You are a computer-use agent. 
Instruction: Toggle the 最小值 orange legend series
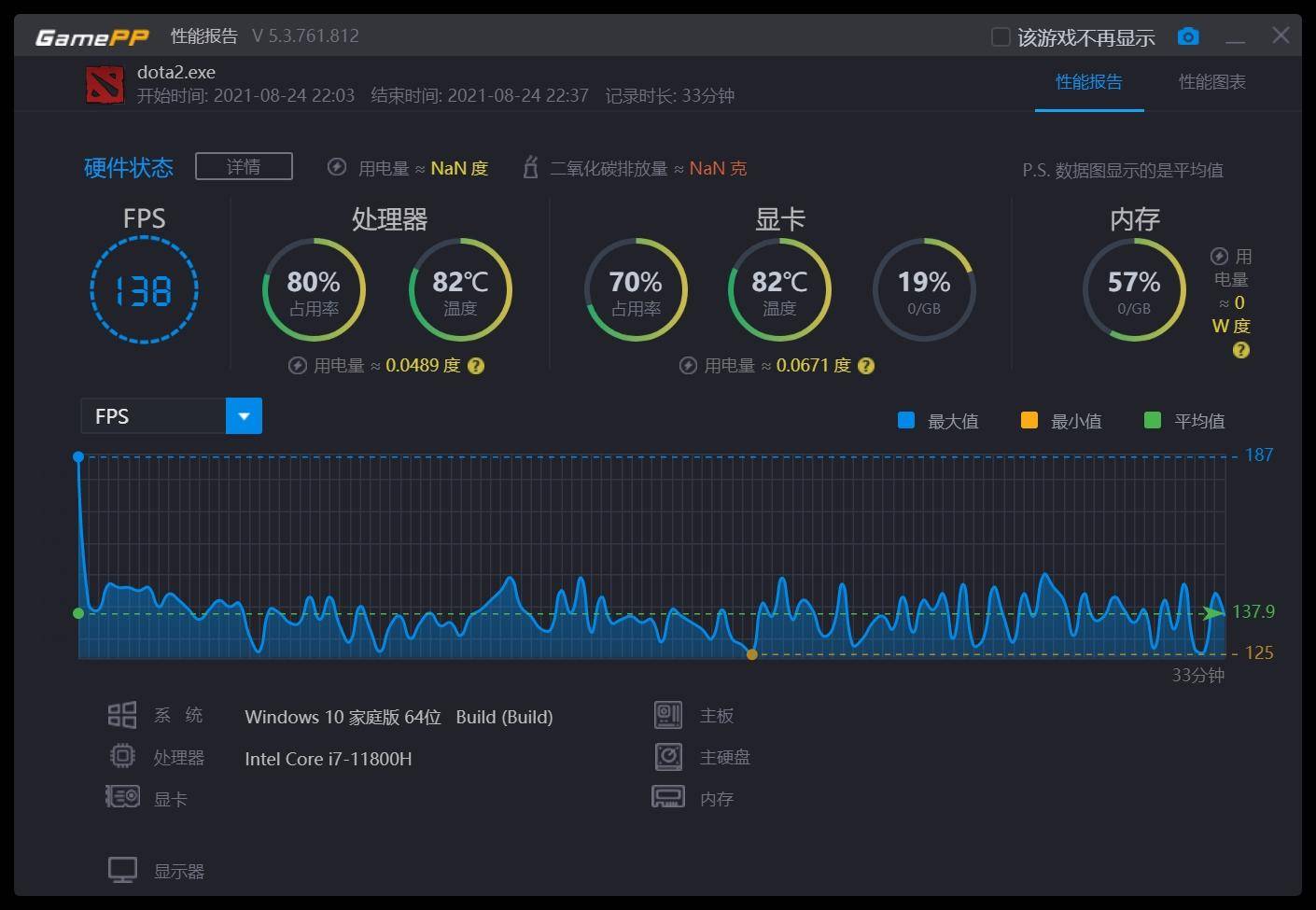tap(1029, 420)
